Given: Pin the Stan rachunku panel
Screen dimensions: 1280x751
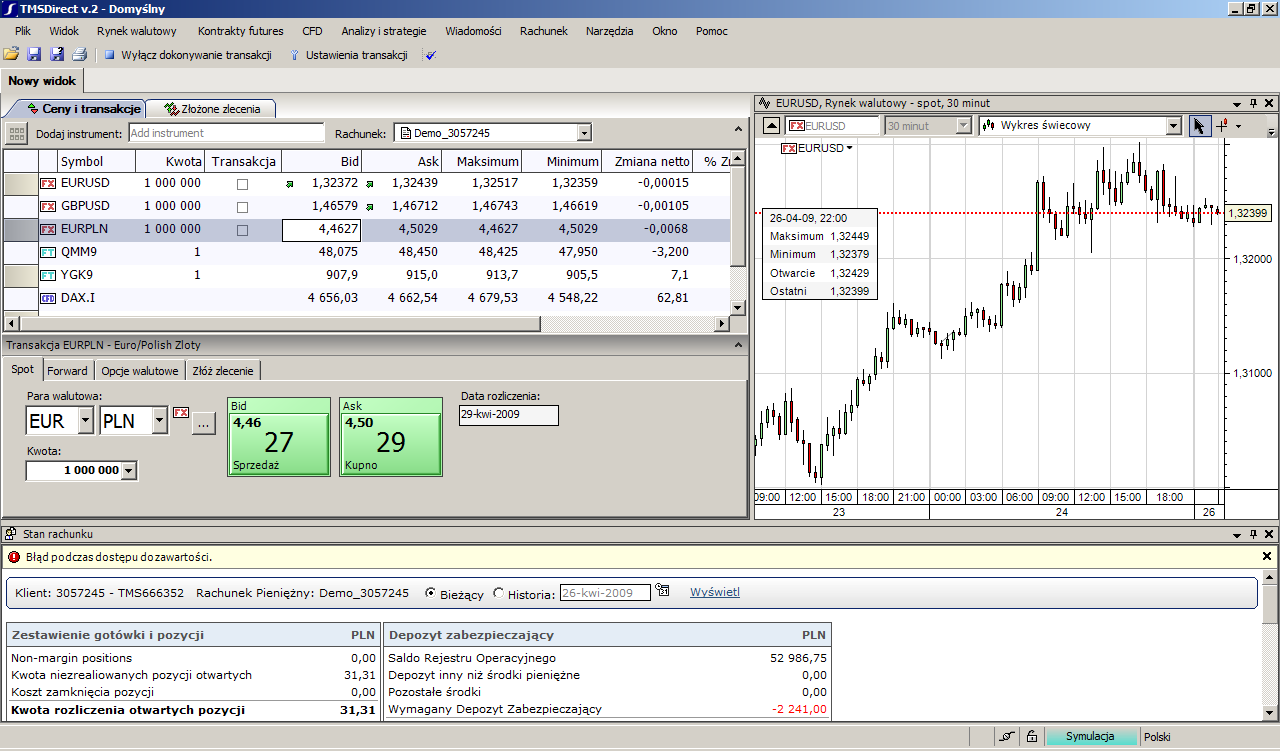Looking at the screenshot, I should click(x=1253, y=535).
